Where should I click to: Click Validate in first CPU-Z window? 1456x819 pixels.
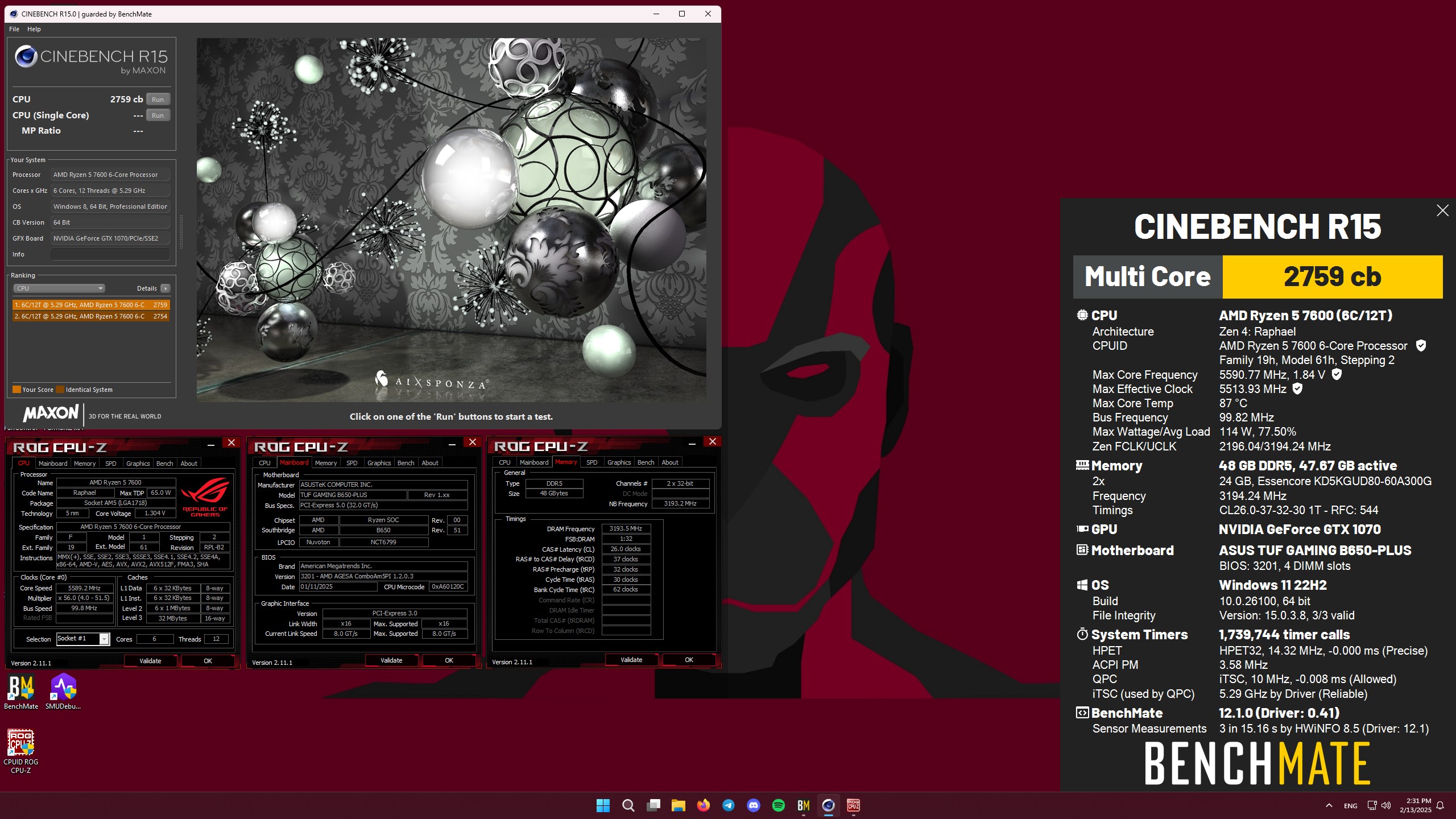150,661
